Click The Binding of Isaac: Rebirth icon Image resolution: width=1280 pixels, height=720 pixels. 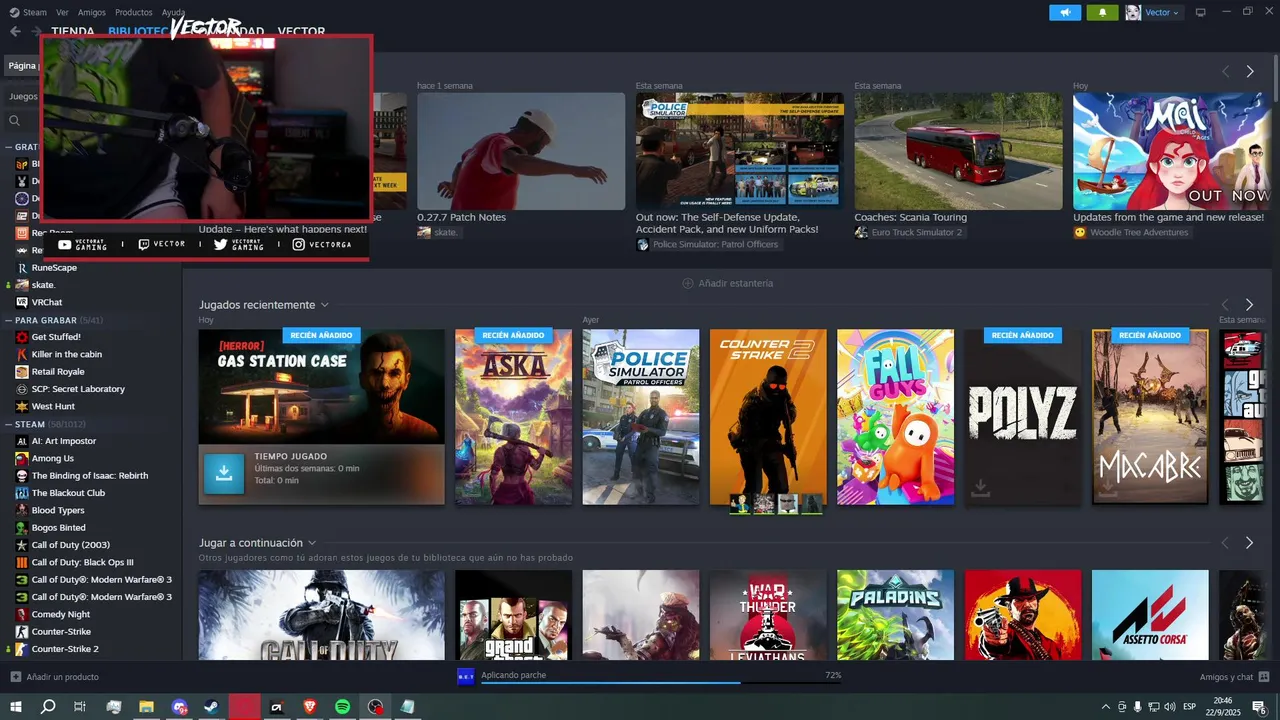pyautogui.click(x=22, y=476)
